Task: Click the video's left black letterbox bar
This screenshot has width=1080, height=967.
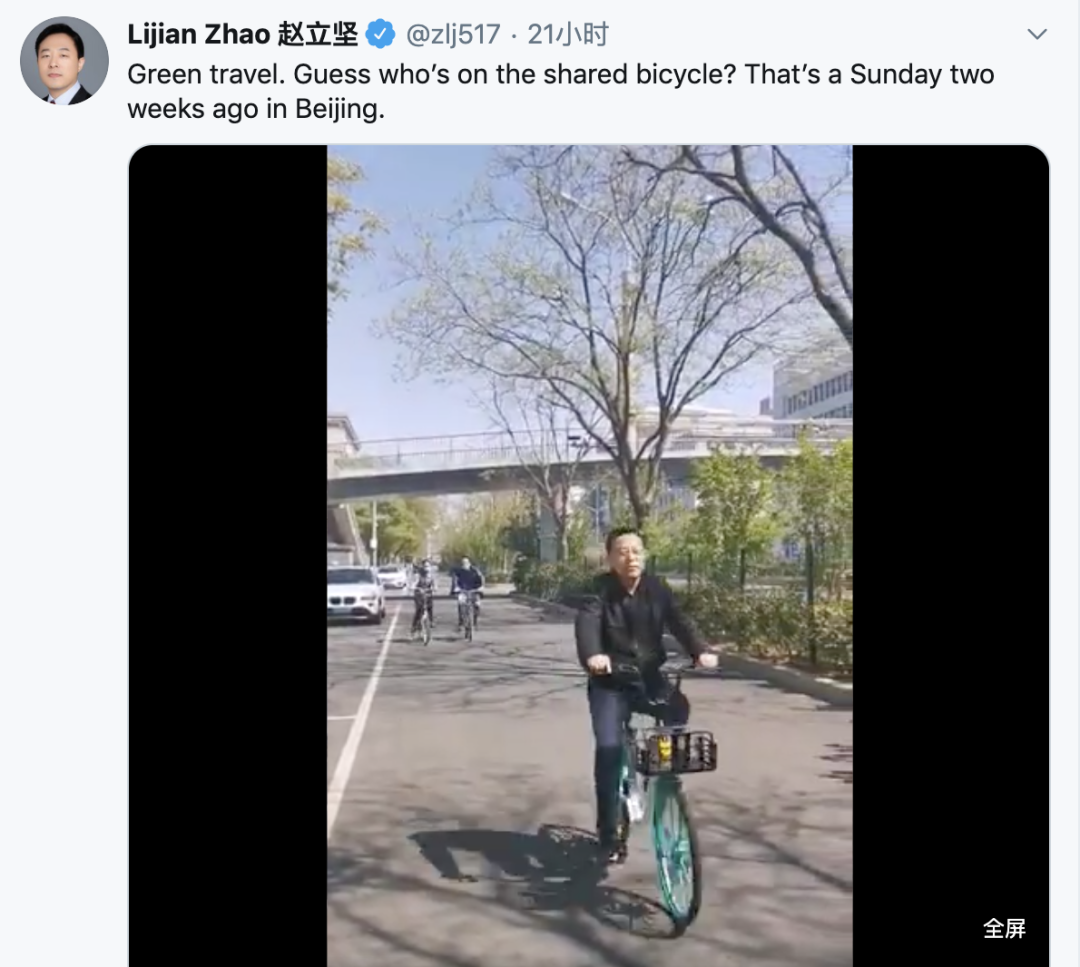Action: [x=228, y=550]
